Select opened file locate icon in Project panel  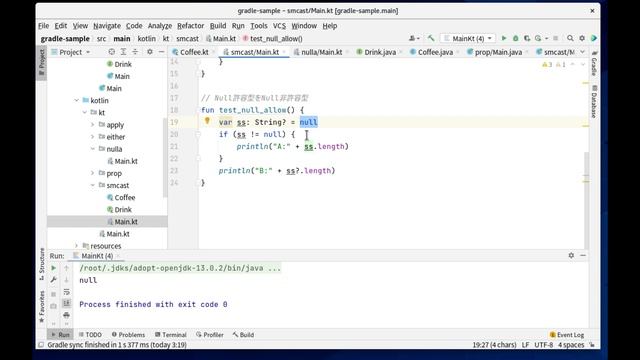[111, 52]
